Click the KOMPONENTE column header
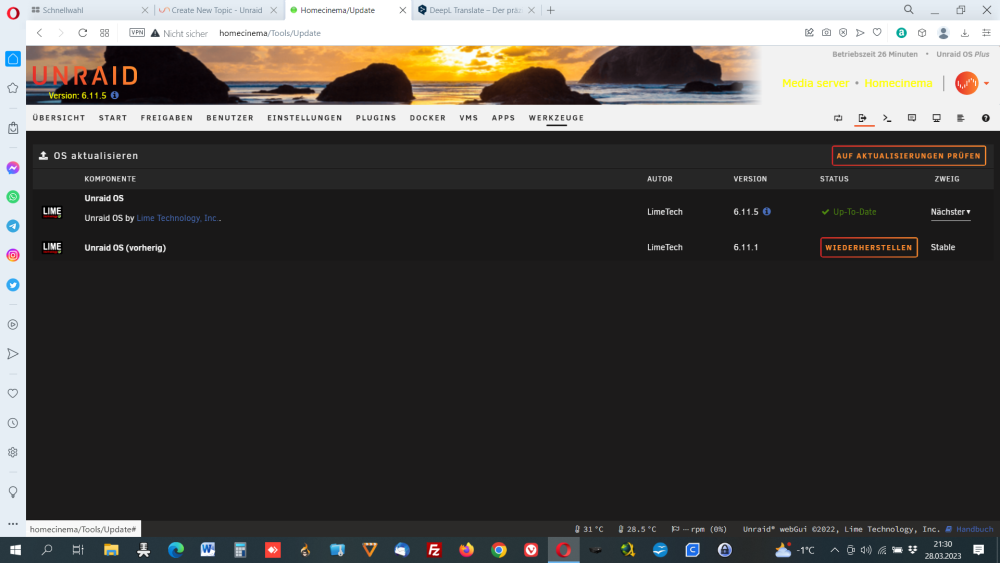1000x563 pixels. [110, 179]
